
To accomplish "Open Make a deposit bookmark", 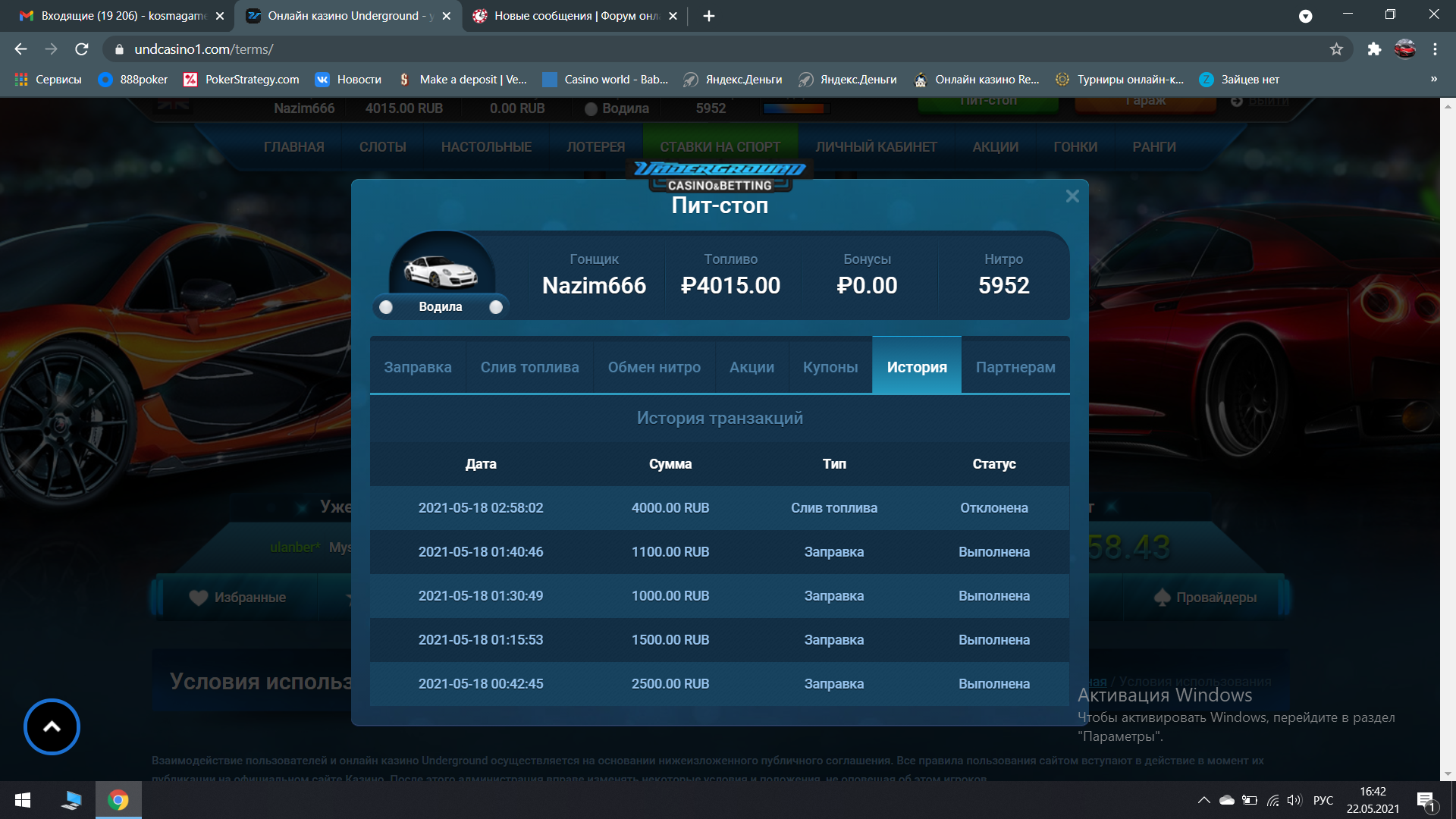I will tap(462, 80).
